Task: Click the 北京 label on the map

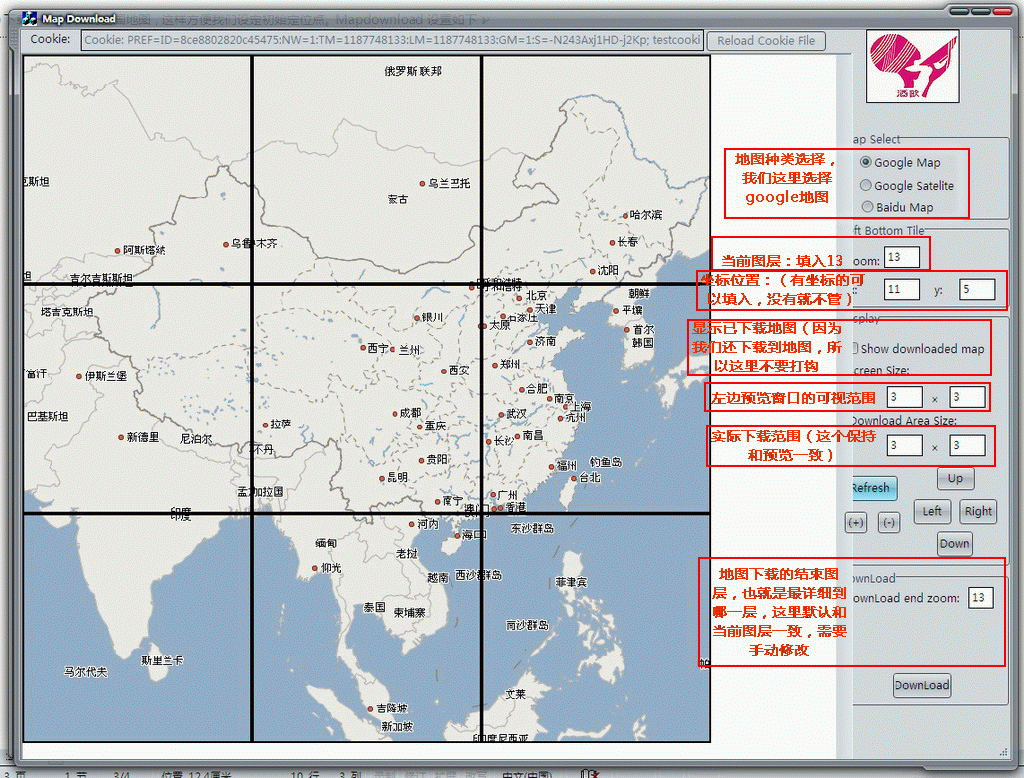Action: [536, 296]
